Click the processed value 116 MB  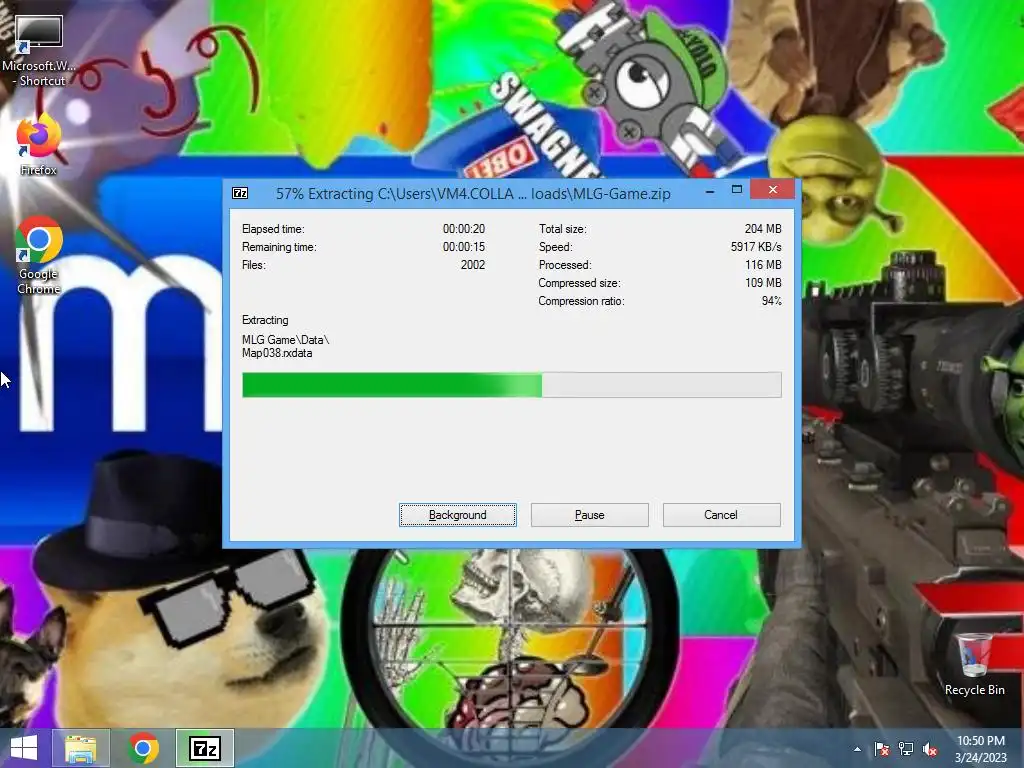763,265
